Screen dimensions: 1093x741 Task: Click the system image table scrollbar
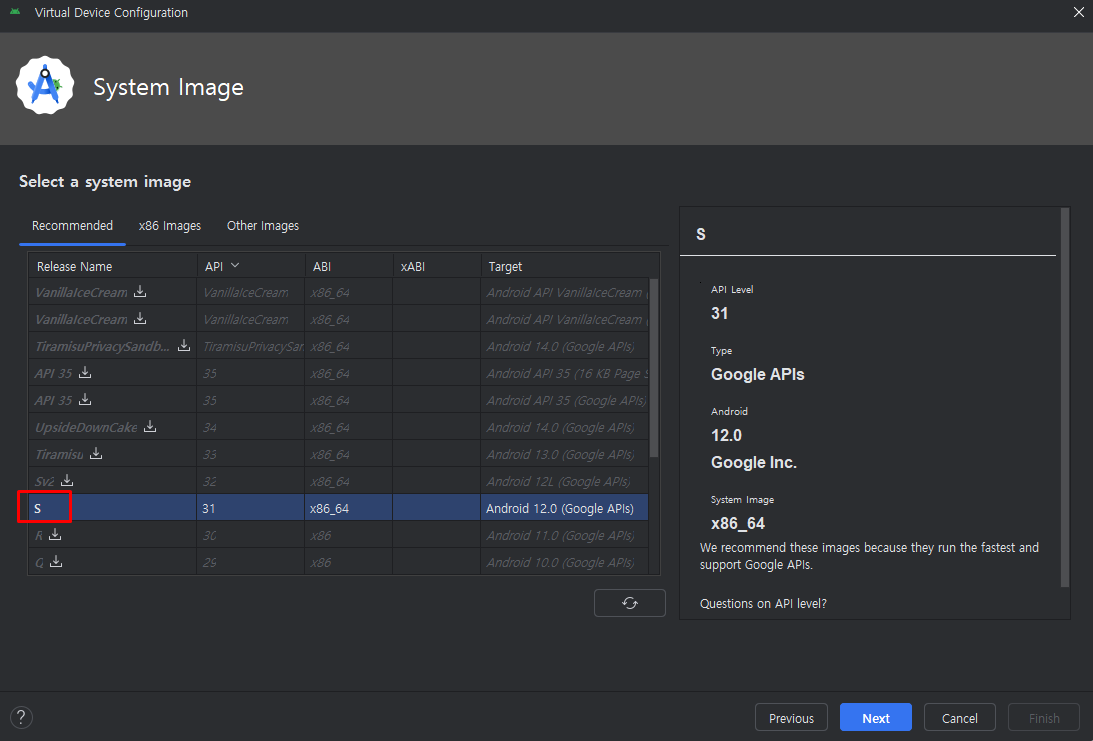point(654,368)
